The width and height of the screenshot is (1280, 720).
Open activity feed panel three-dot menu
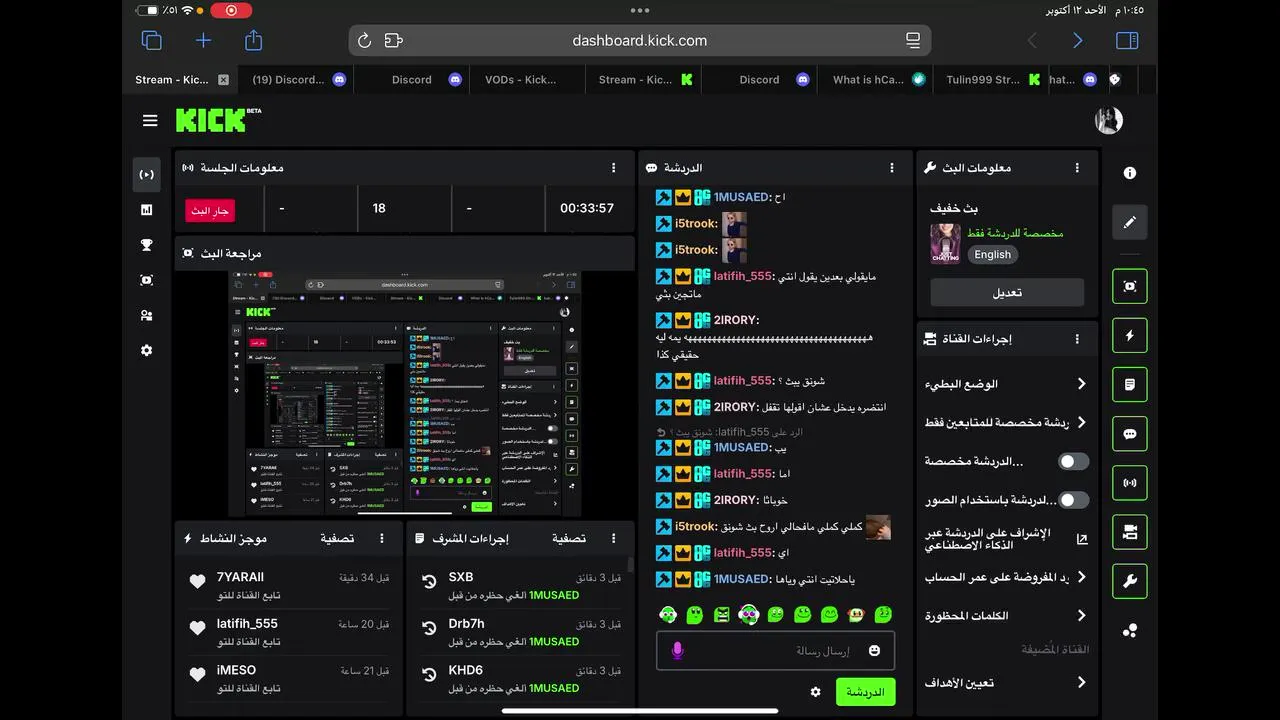382,538
